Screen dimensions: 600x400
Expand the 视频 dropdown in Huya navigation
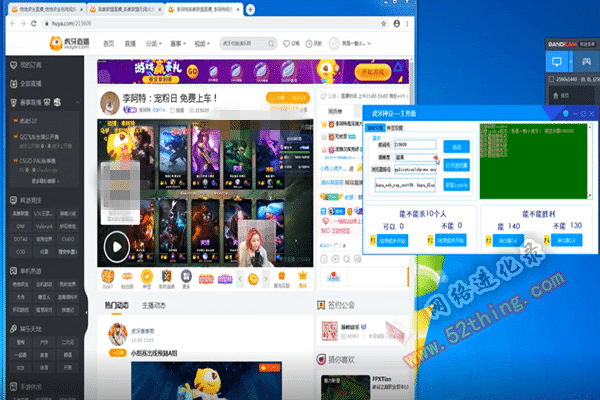point(202,44)
